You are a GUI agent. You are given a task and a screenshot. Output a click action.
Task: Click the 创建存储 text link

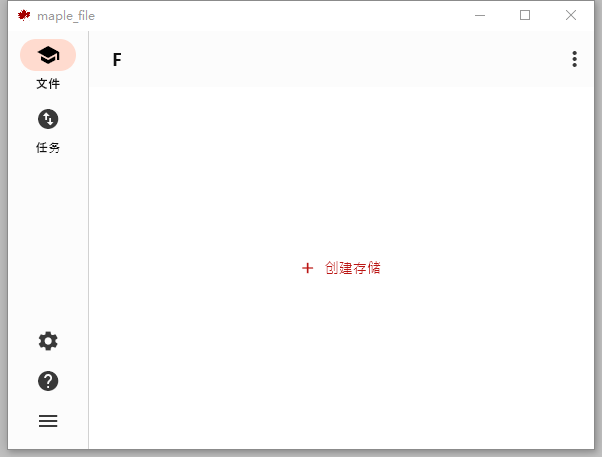[352, 268]
